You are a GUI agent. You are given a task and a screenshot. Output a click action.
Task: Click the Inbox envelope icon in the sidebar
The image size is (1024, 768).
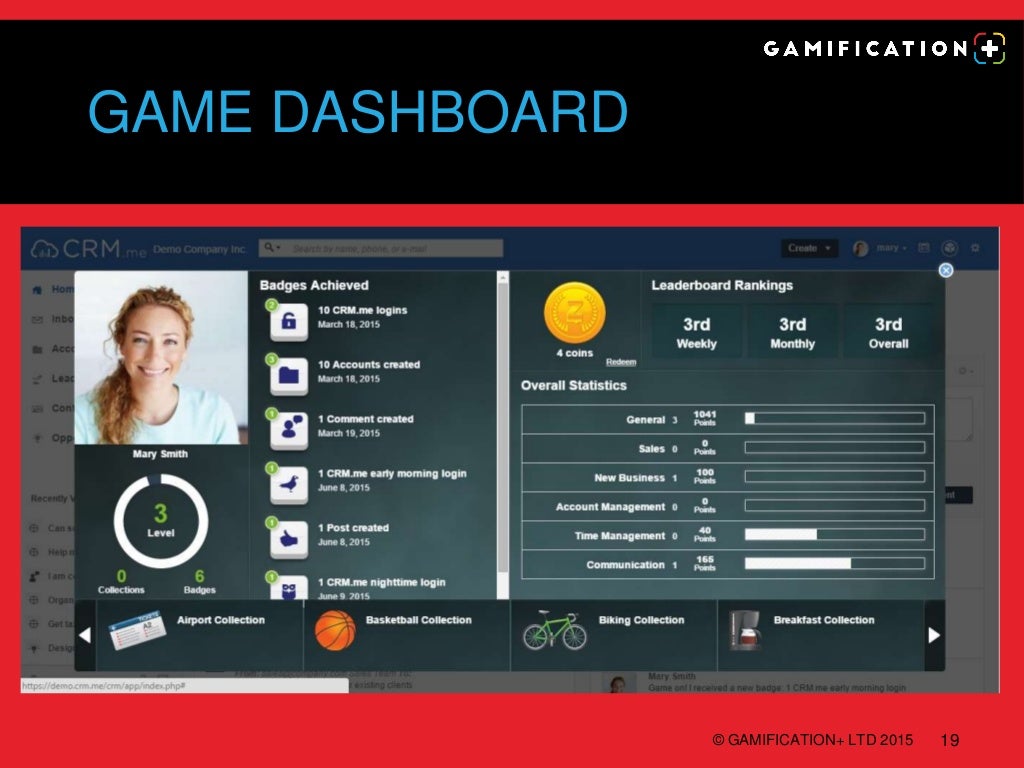37,319
